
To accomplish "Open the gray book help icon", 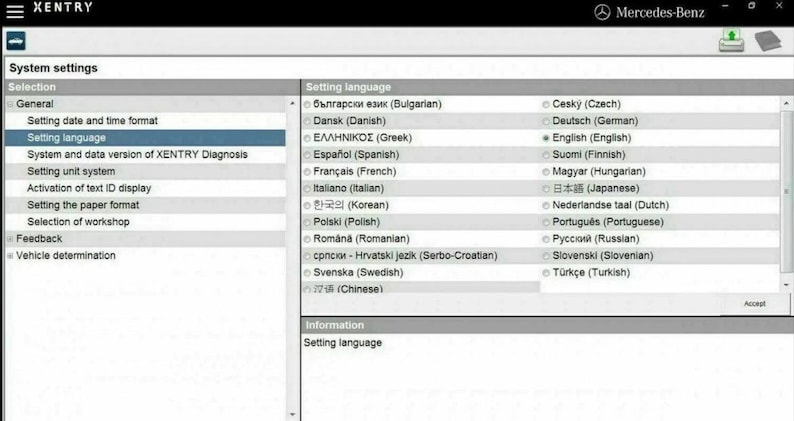I will (x=769, y=41).
